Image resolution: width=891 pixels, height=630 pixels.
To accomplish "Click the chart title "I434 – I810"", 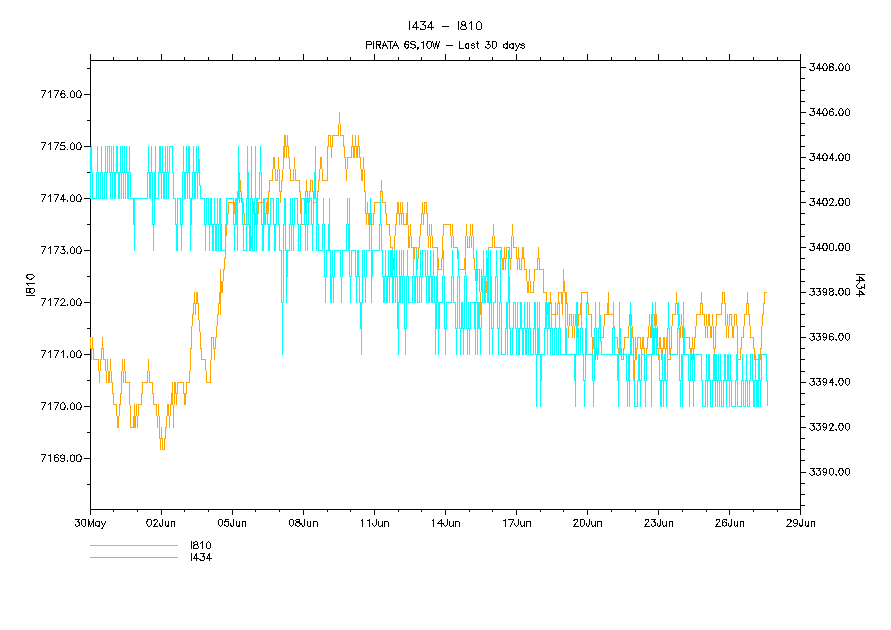I will pos(445,26).
